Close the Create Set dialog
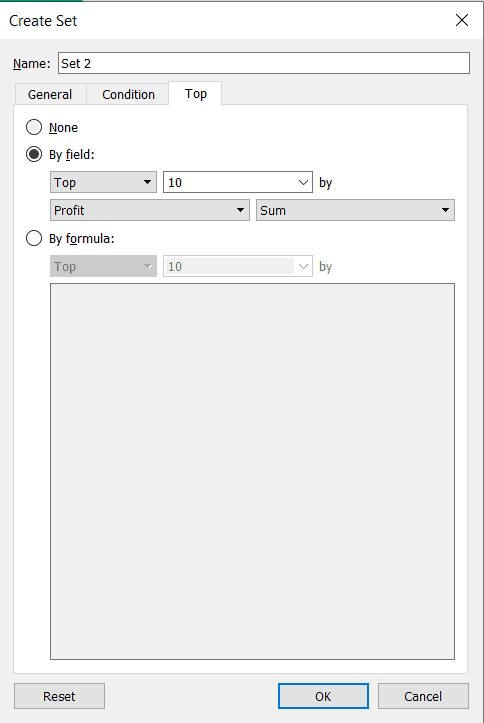Image resolution: width=484 pixels, height=723 pixels. (461, 20)
